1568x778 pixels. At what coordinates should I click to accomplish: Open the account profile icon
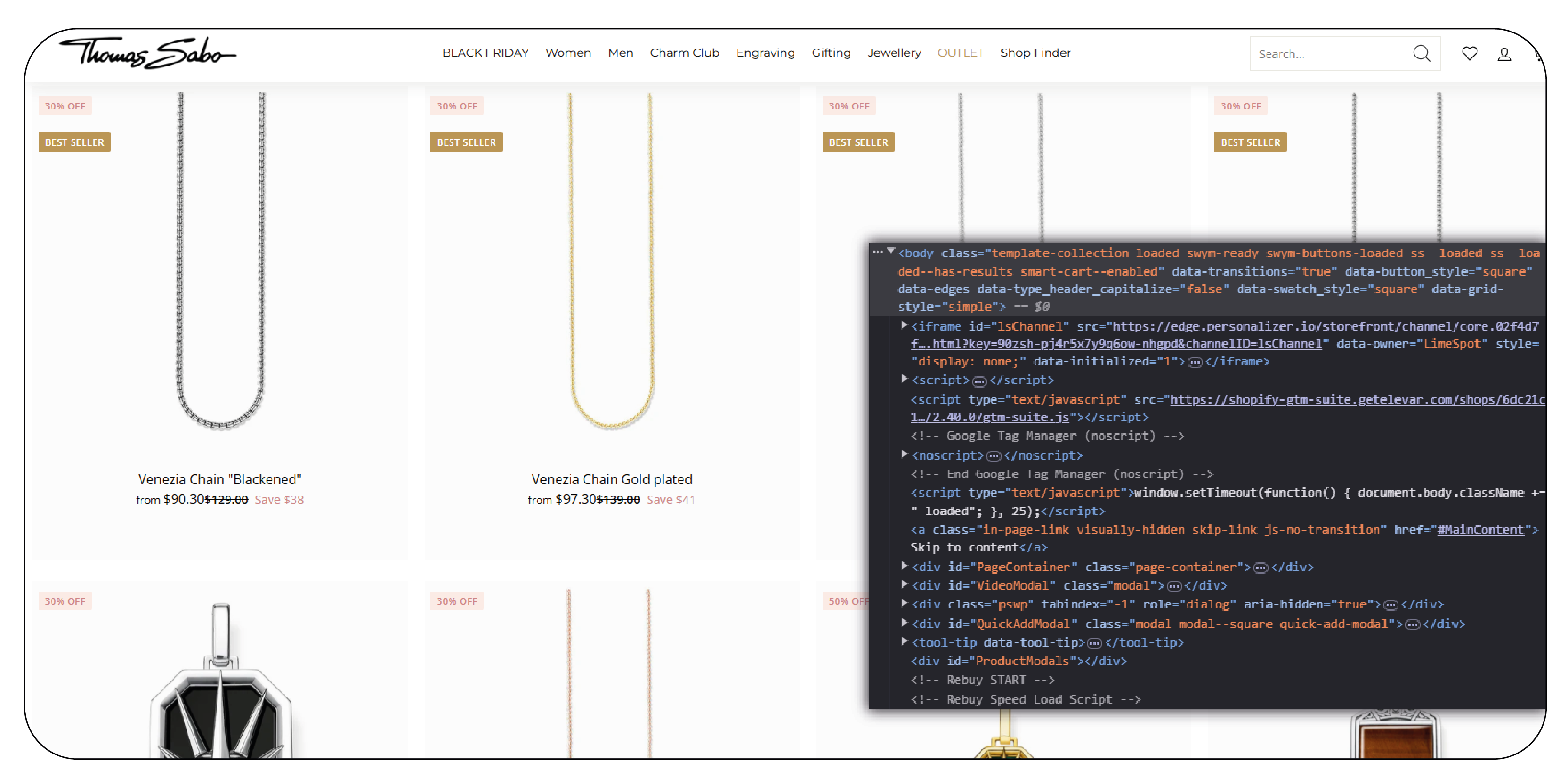click(1504, 54)
